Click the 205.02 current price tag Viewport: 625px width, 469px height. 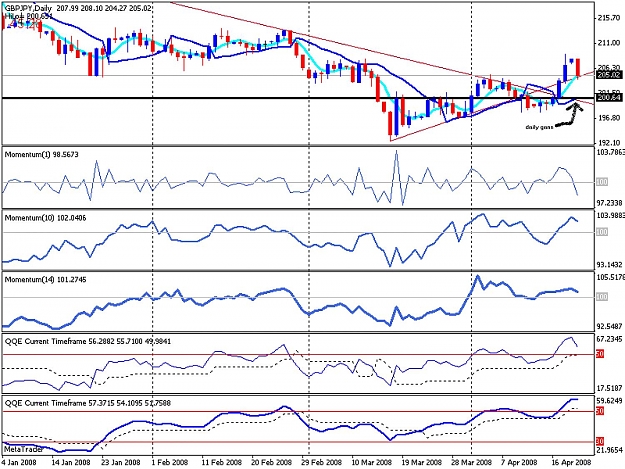click(609, 75)
